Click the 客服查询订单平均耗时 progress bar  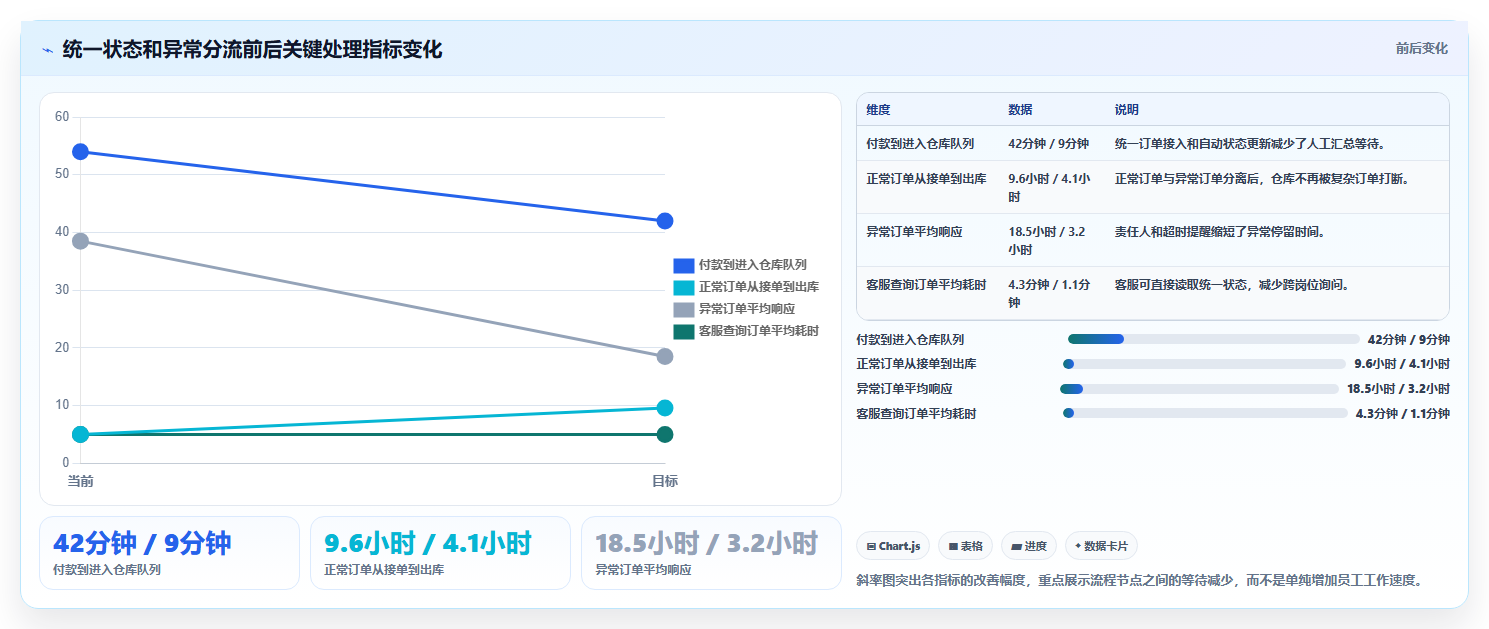[1205, 413]
